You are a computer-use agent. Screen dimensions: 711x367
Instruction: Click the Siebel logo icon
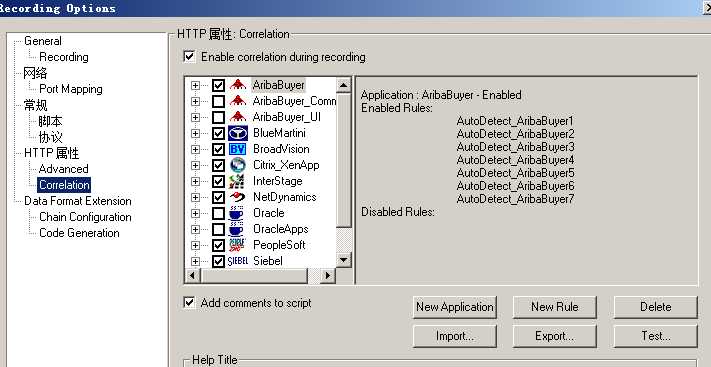pyautogui.click(x=237, y=261)
